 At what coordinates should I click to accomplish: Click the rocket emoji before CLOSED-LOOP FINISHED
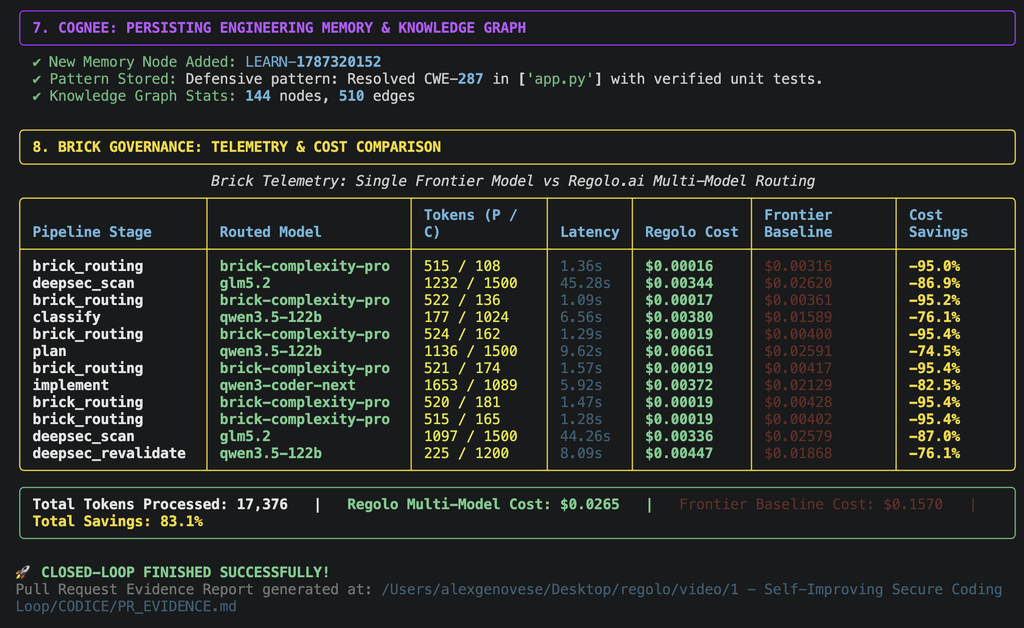23,573
